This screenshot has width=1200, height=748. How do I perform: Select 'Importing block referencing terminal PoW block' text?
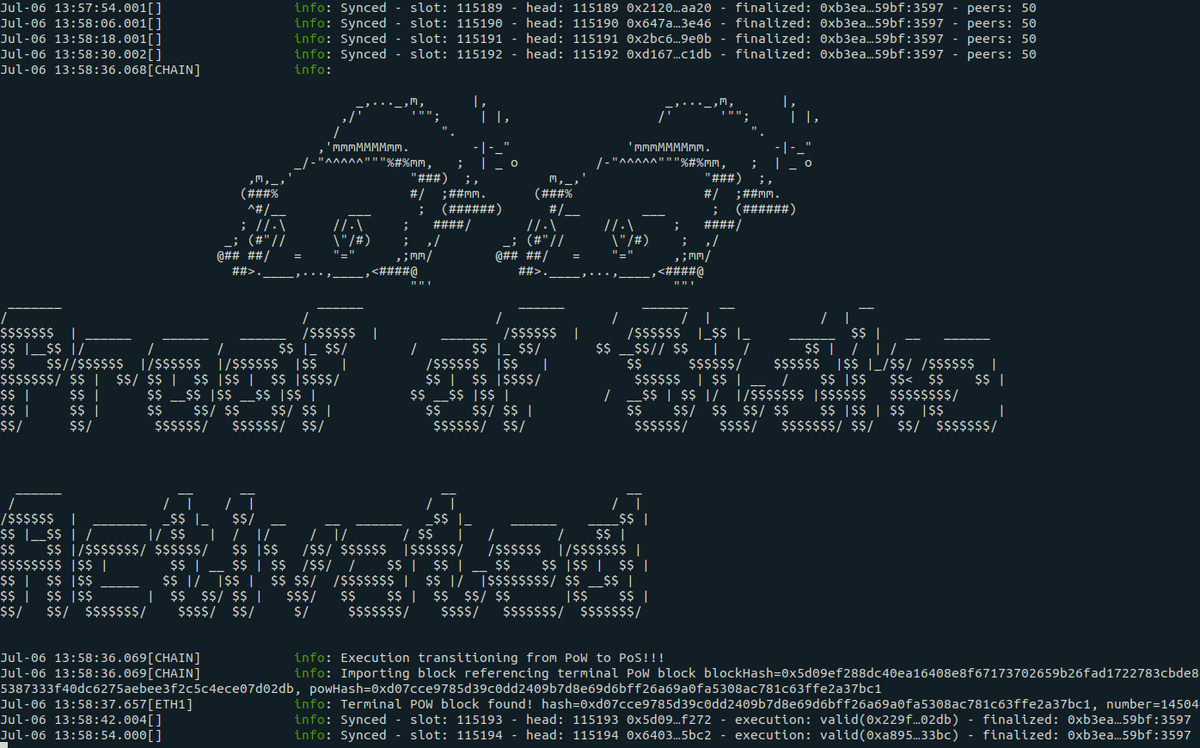(x=519, y=674)
